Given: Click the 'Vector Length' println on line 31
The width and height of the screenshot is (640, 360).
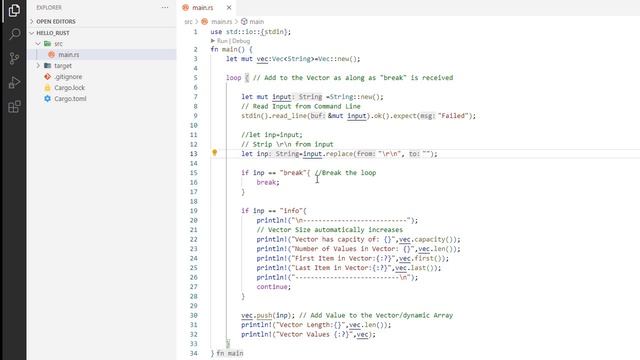Looking at the screenshot, I should [316, 324].
